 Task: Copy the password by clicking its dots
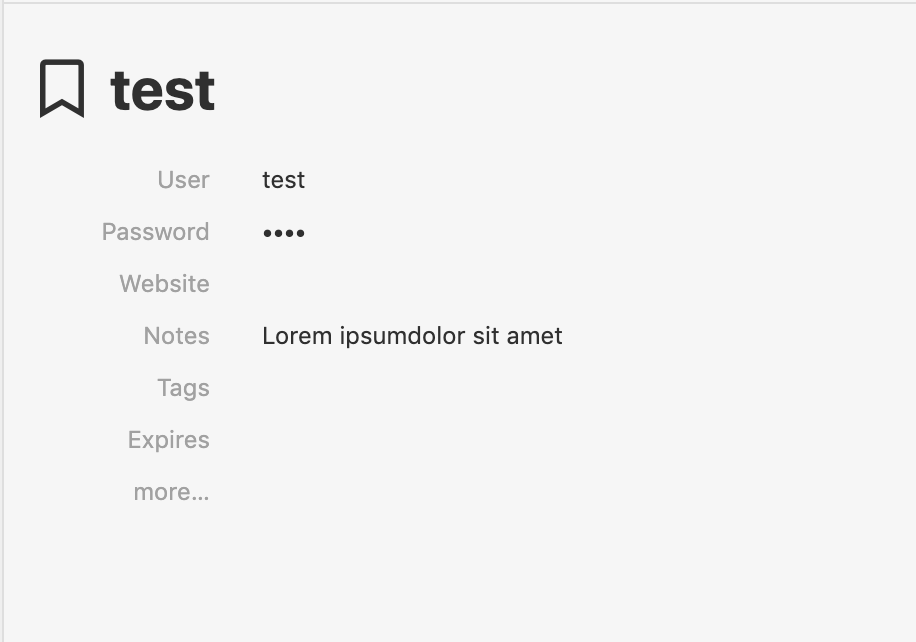[283, 232]
